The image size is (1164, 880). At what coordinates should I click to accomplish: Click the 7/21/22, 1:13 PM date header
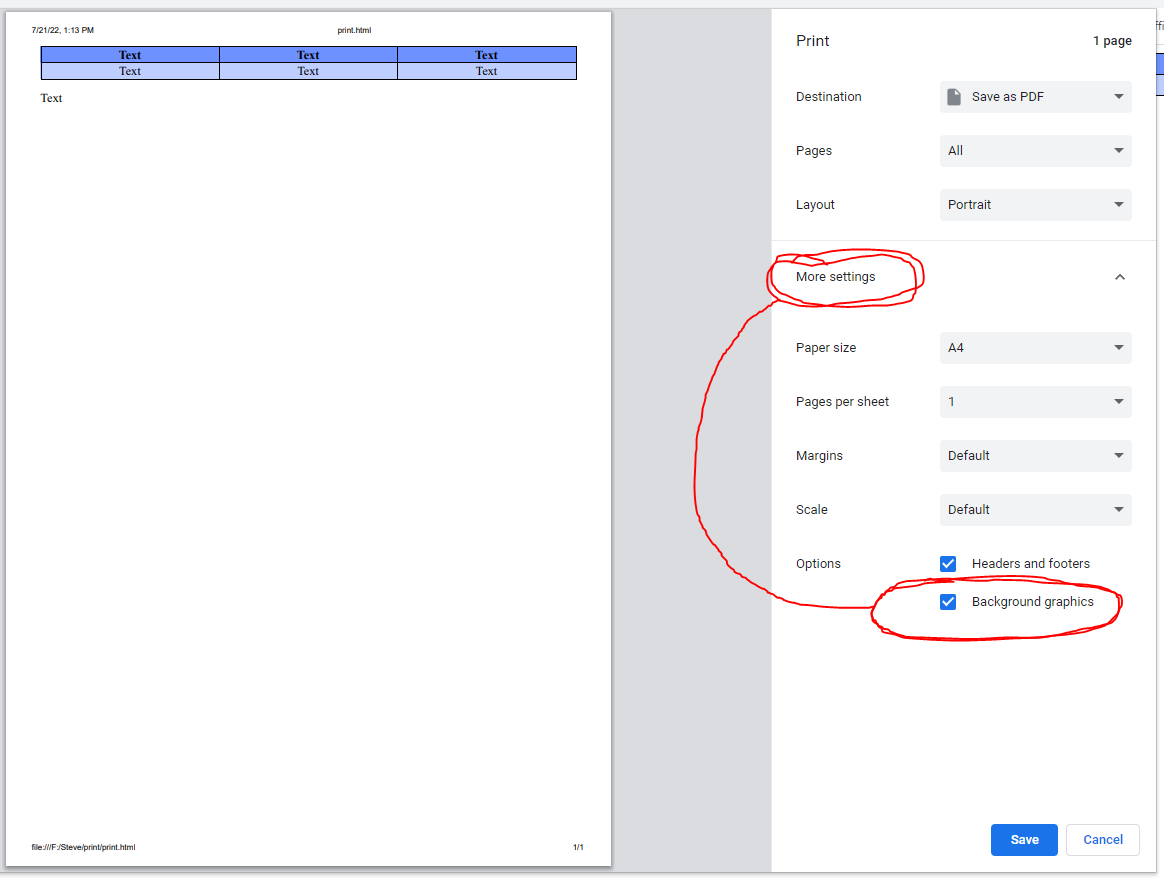(x=62, y=30)
